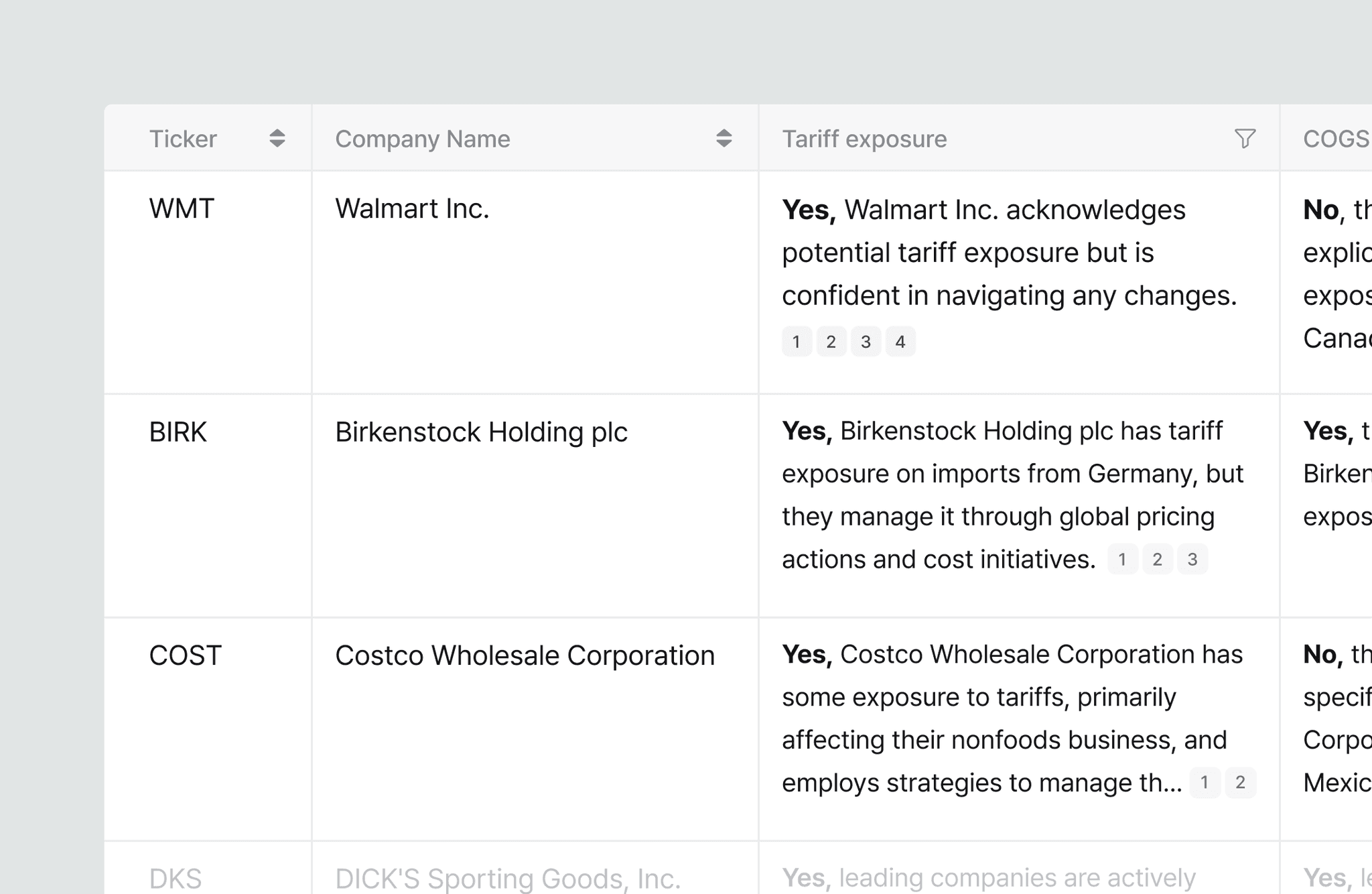Screen dimensions: 1372x894
Task: Open DKS tariff exposure answer text
Action: (989, 878)
